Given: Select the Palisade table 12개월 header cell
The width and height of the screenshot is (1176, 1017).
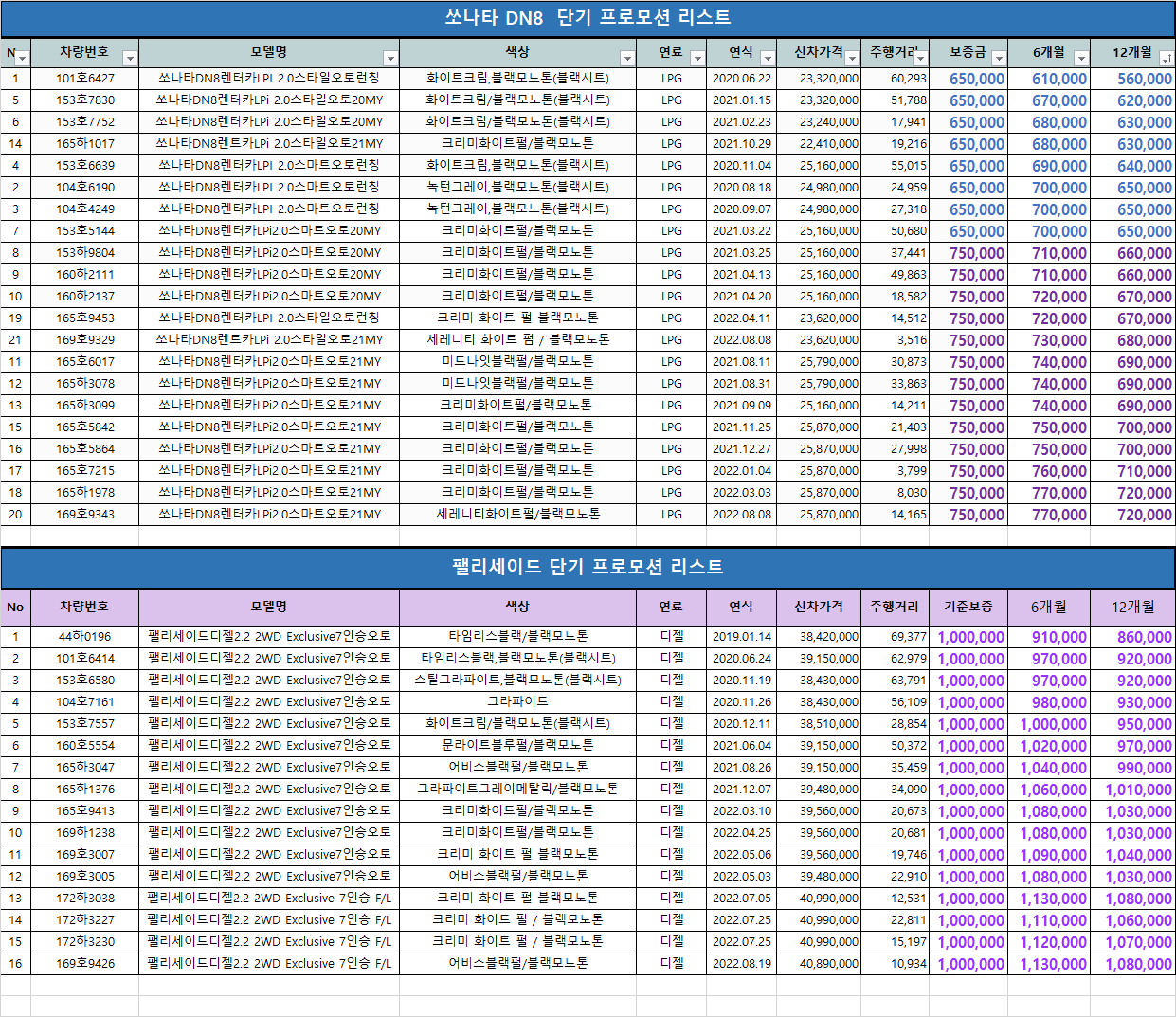Looking at the screenshot, I should 1132,607.
